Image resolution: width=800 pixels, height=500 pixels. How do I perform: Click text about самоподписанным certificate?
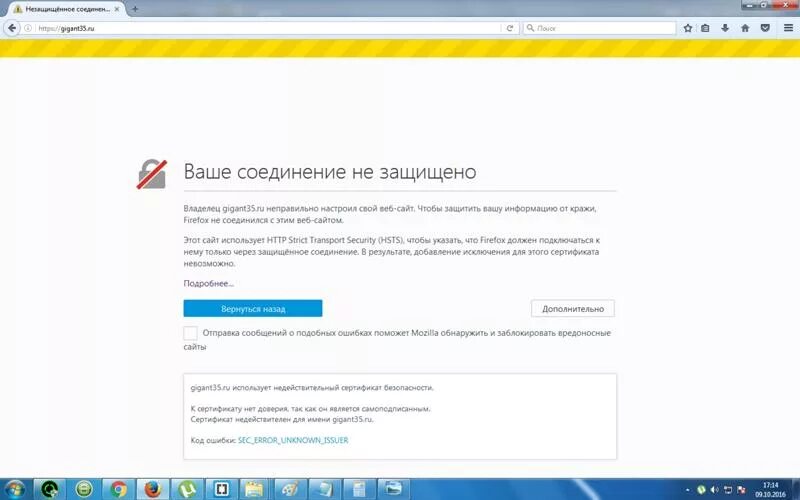click(x=311, y=409)
